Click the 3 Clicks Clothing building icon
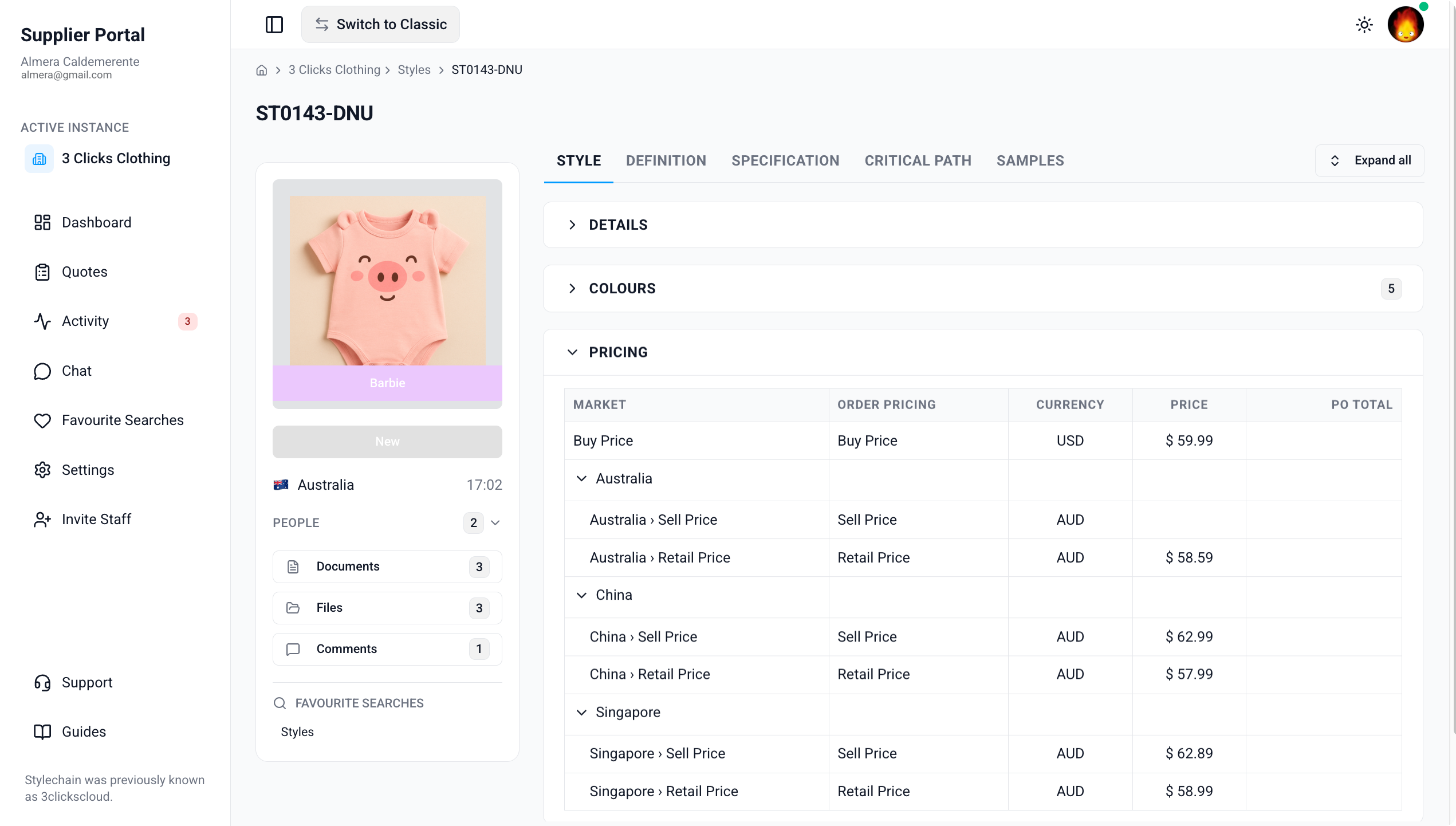The image size is (1456, 826). pos(39,159)
